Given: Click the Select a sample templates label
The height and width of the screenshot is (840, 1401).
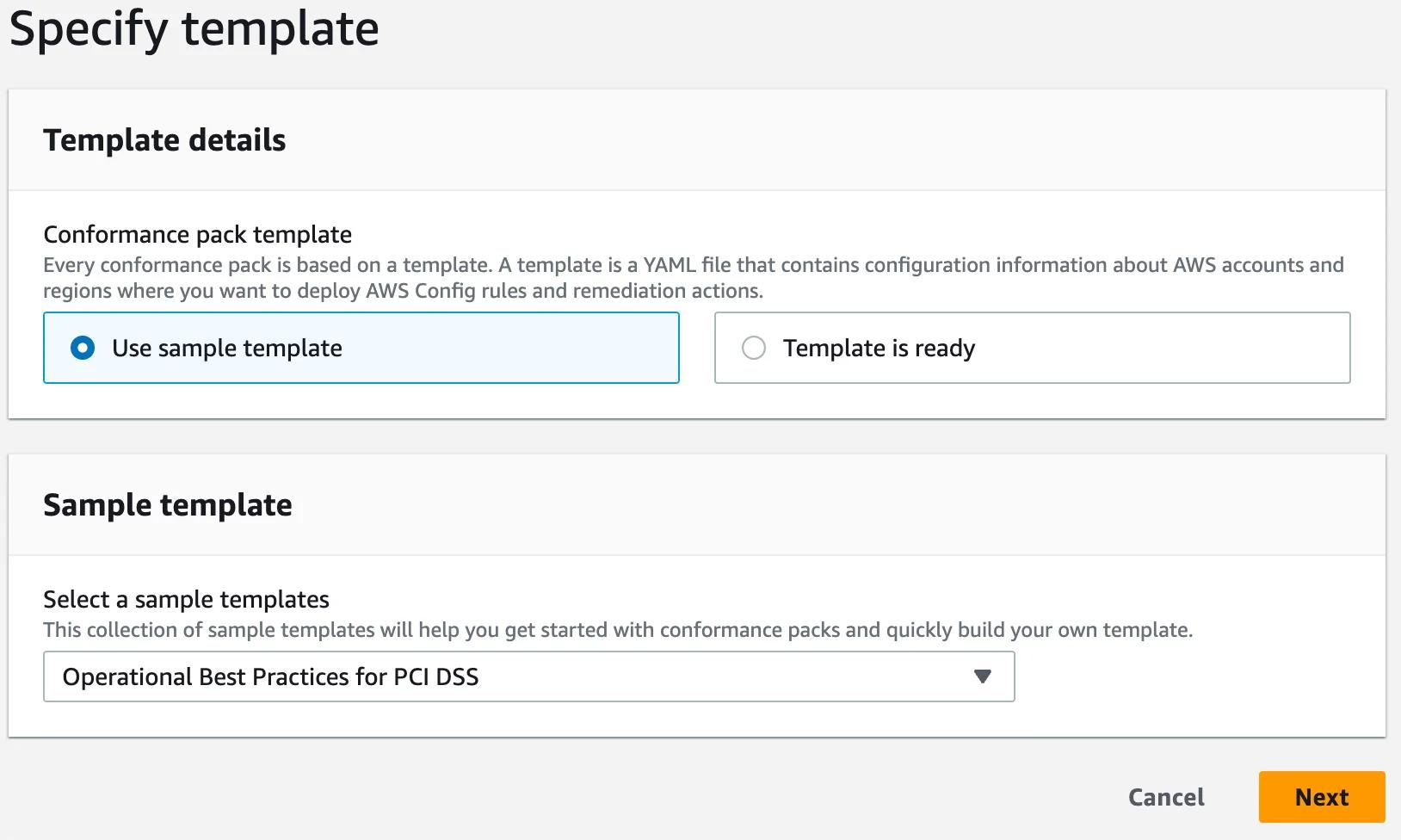Looking at the screenshot, I should pyautogui.click(x=186, y=599).
